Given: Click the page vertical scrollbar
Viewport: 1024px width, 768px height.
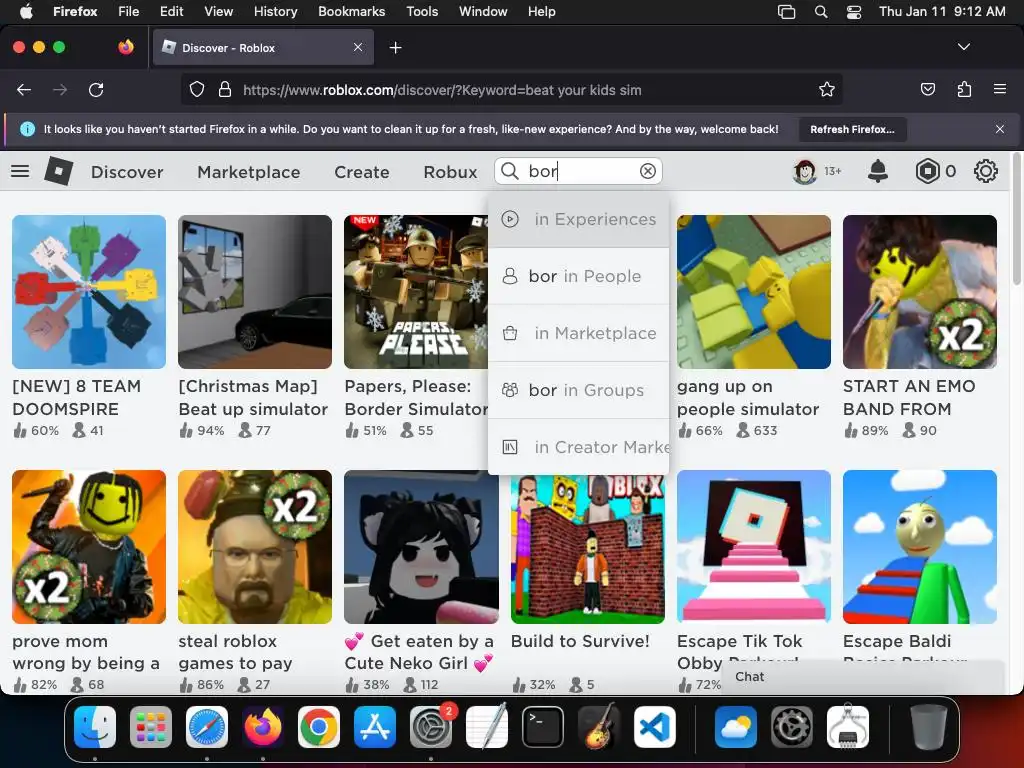Looking at the screenshot, I should click(x=1016, y=219).
